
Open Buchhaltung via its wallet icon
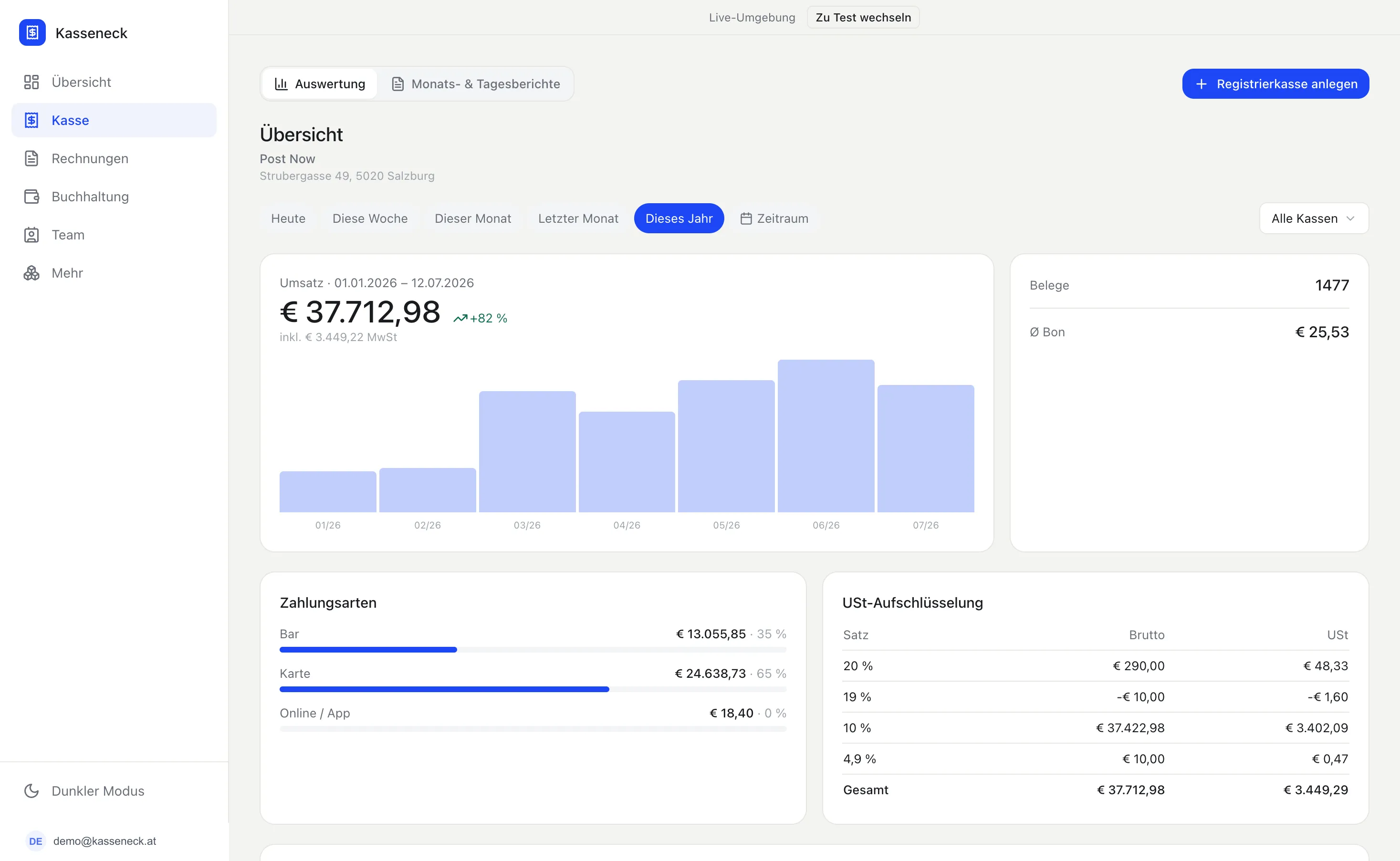(31, 197)
